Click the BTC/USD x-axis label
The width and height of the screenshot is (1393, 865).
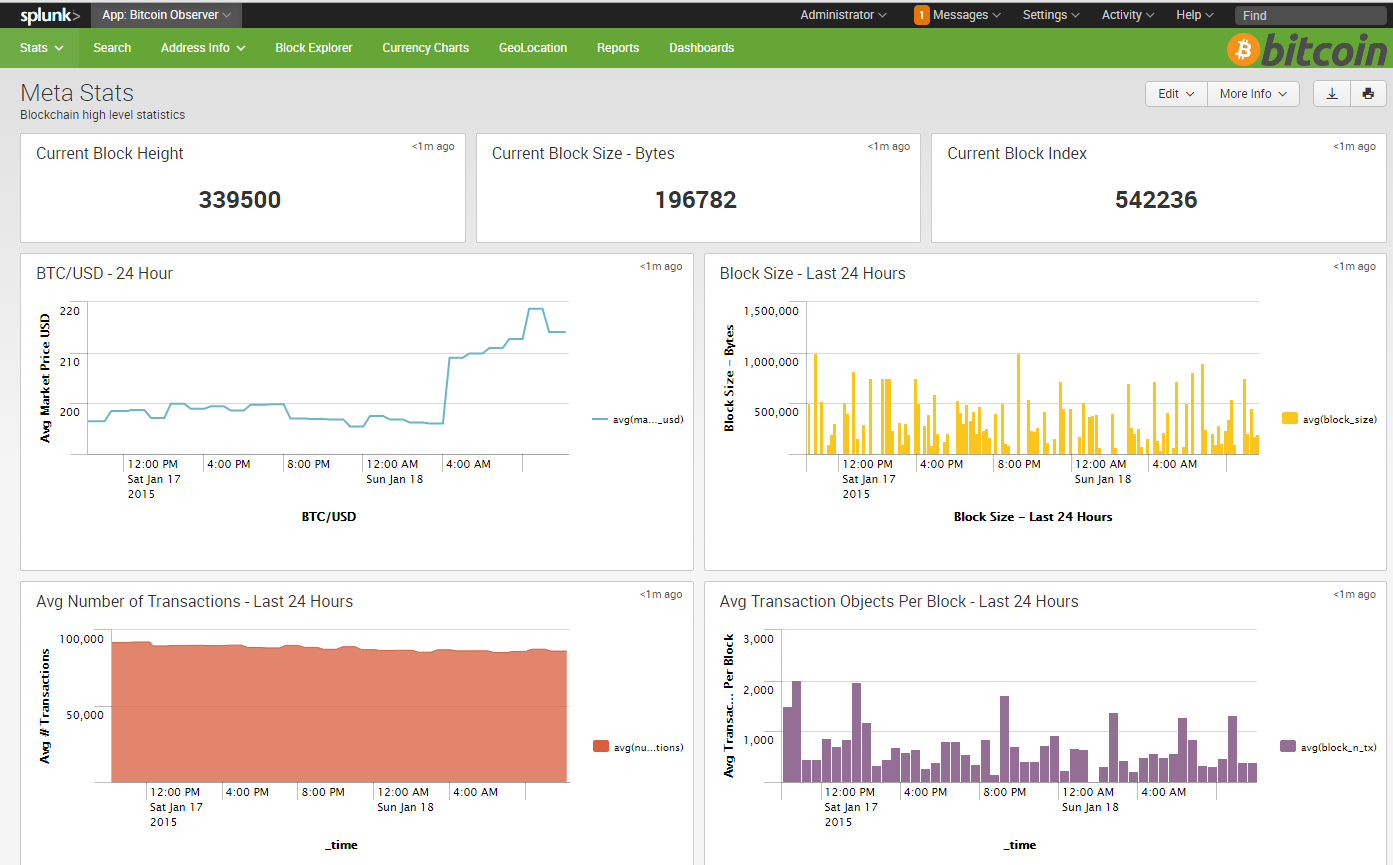click(x=329, y=517)
